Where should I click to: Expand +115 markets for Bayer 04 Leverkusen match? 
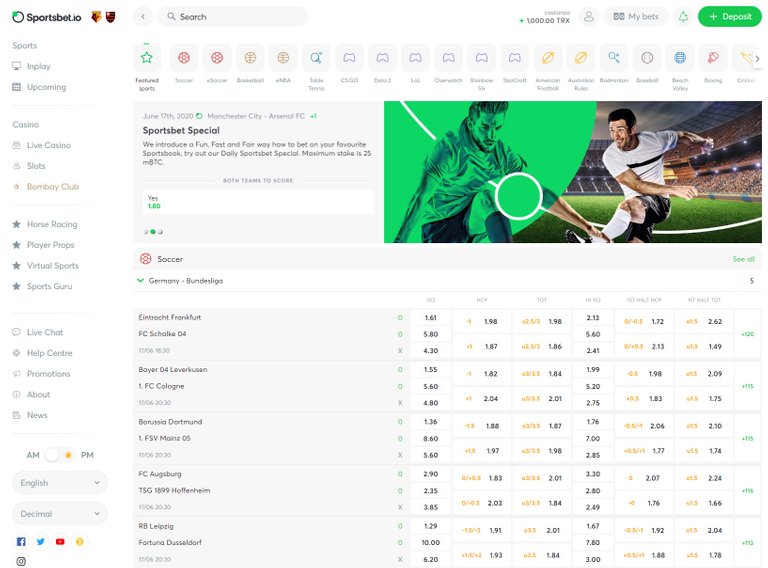tap(747, 386)
